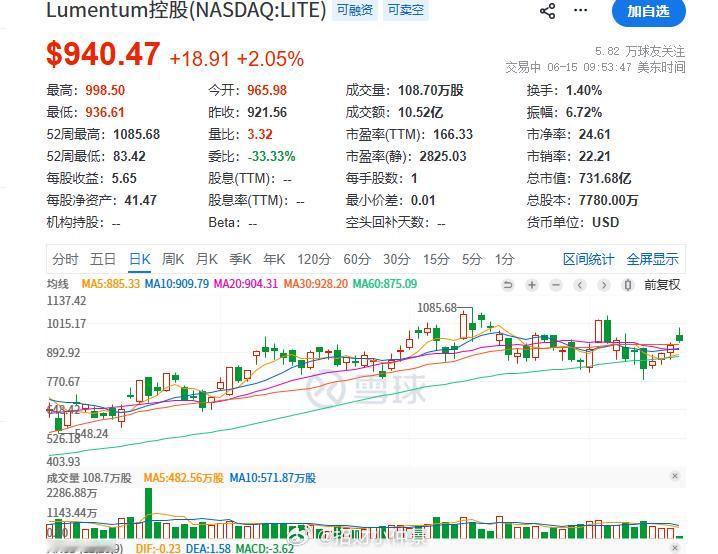718x554 pixels.
Task: Switch chart to 分时 view
Action: click(x=65, y=260)
